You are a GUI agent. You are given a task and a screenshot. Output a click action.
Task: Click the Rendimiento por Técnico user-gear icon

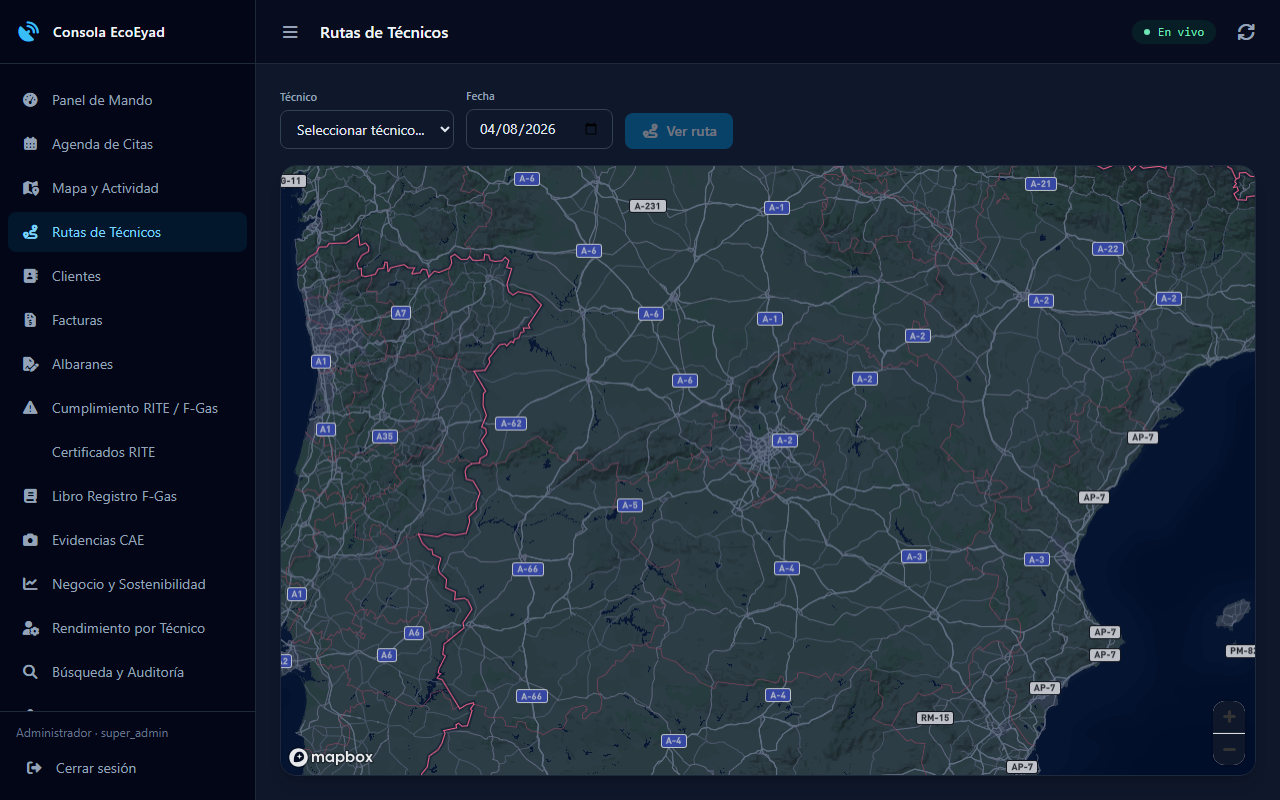[30, 628]
